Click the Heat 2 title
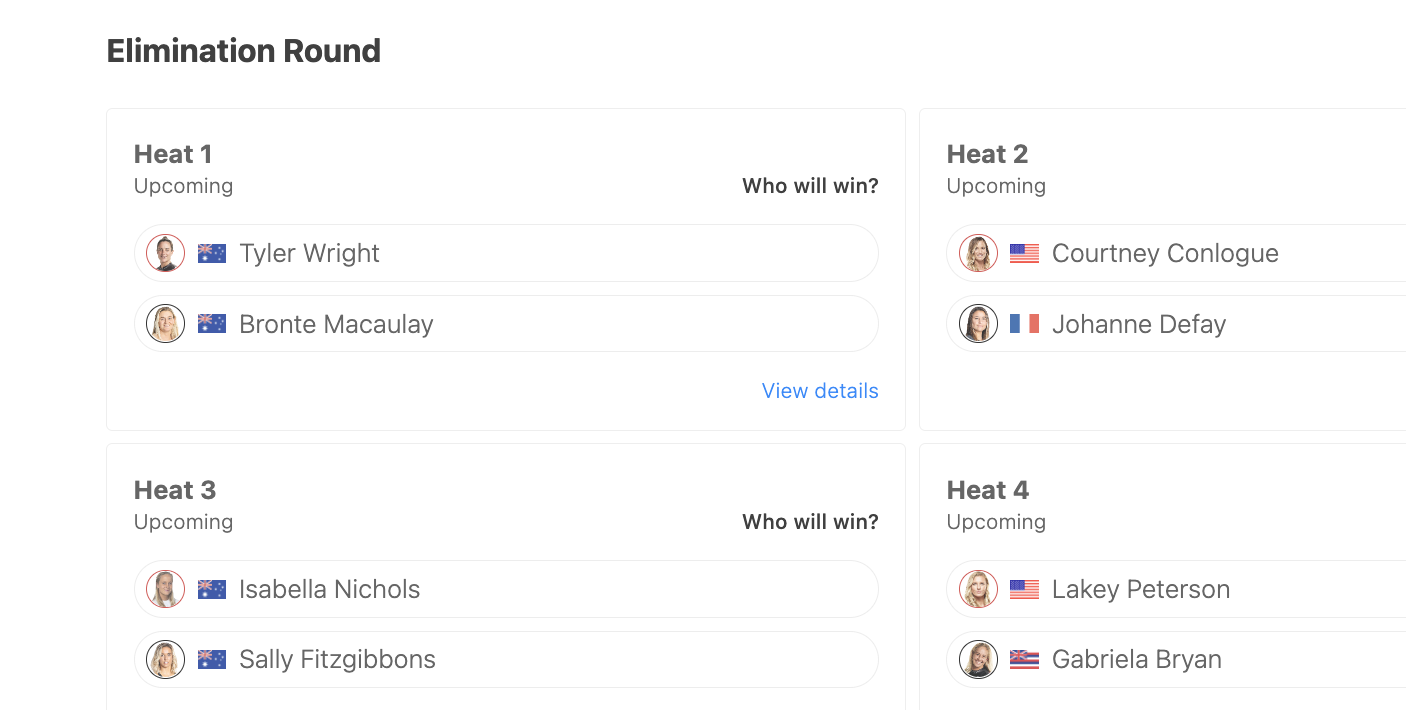The height and width of the screenshot is (710, 1406). click(987, 154)
